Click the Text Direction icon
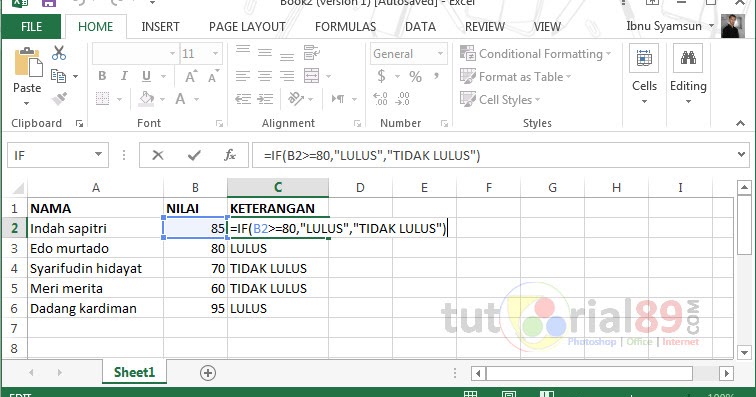 (x=338, y=99)
